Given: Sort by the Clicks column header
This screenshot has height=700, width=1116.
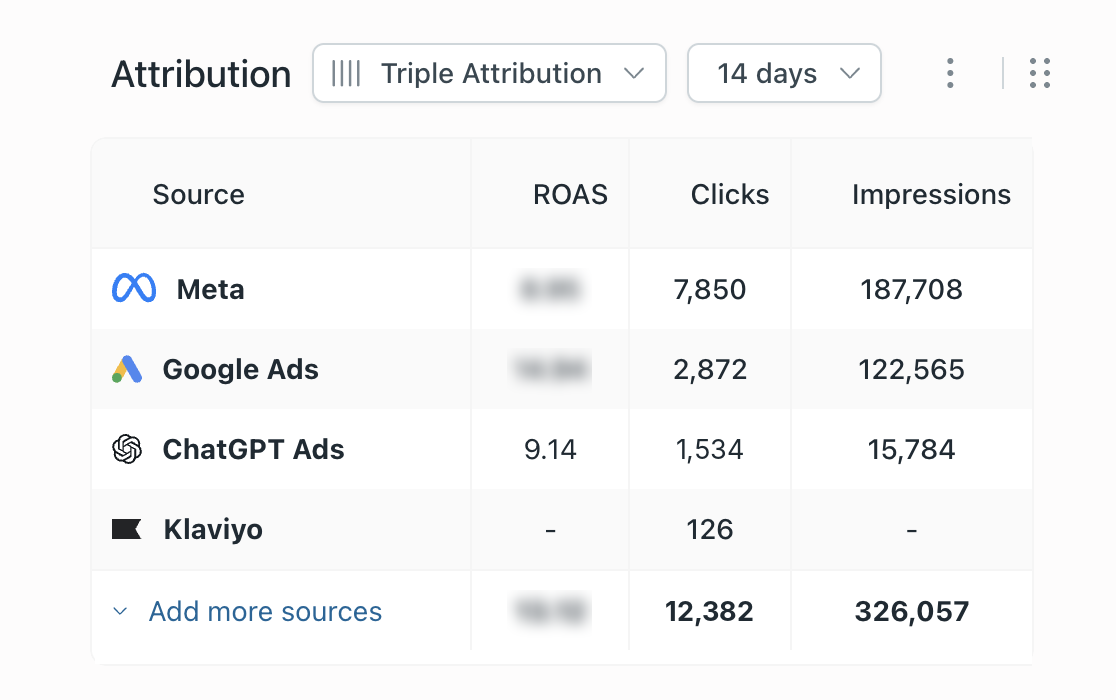Looking at the screenshot, I should (730, 194).
